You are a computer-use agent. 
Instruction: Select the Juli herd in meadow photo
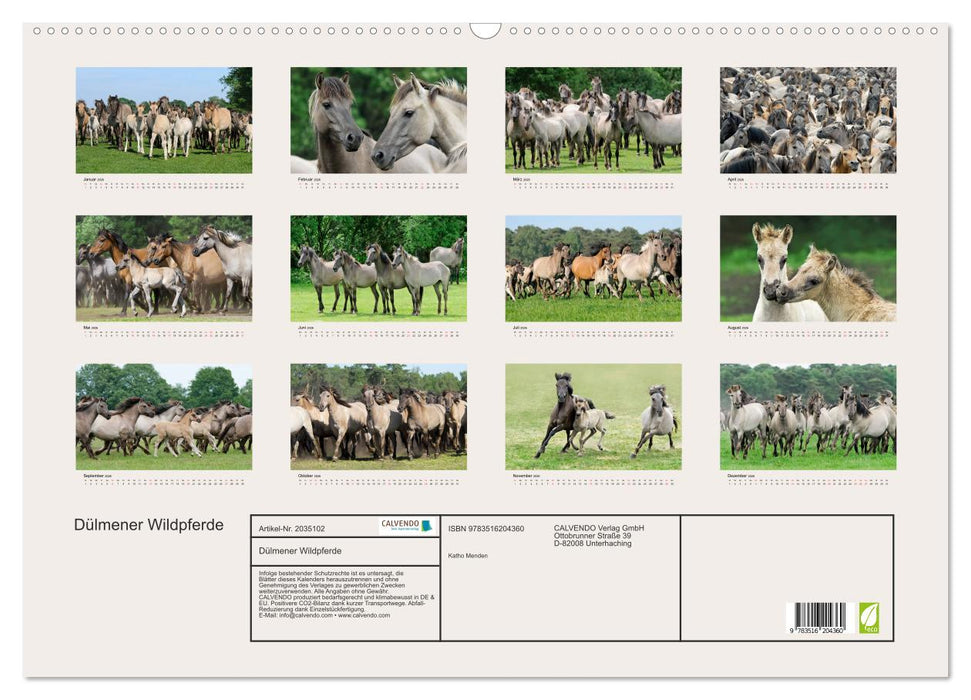(593, 268)
